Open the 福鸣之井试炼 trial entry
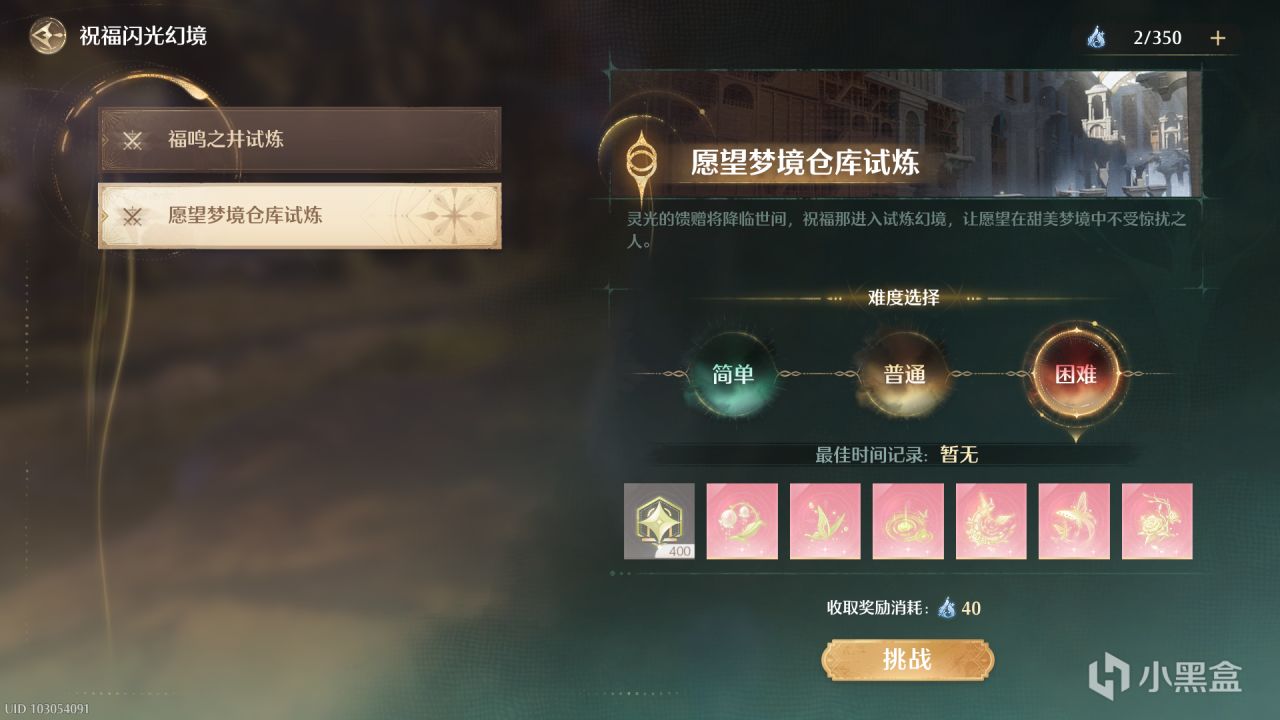Image resolution: width=1280 pixels, height=720 pixels. coord(300,139)
